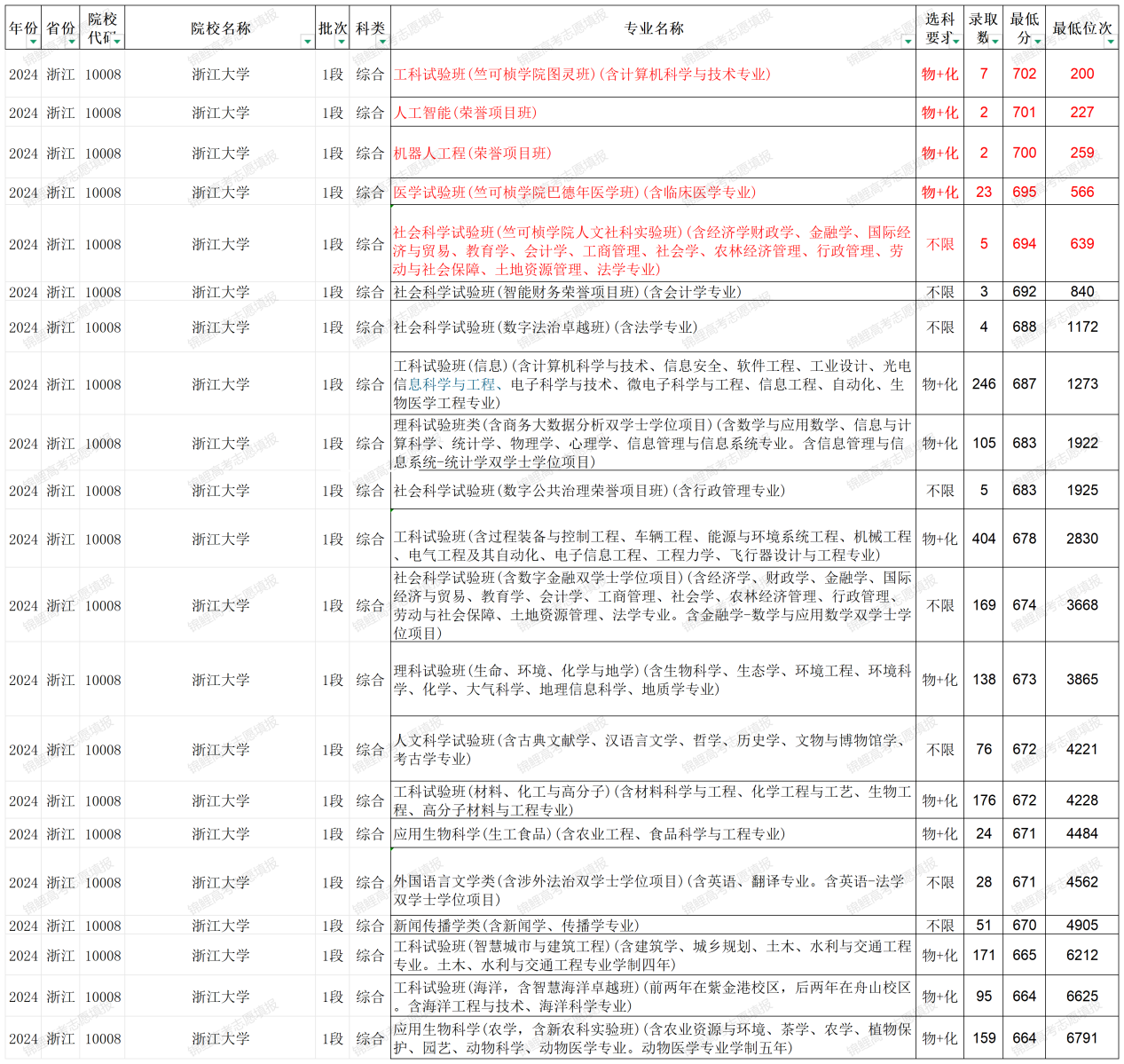Select cell 工科试验班(含过程装备与控制工程…)
The image size is (1124, 1064).
[x=653, y=539]
